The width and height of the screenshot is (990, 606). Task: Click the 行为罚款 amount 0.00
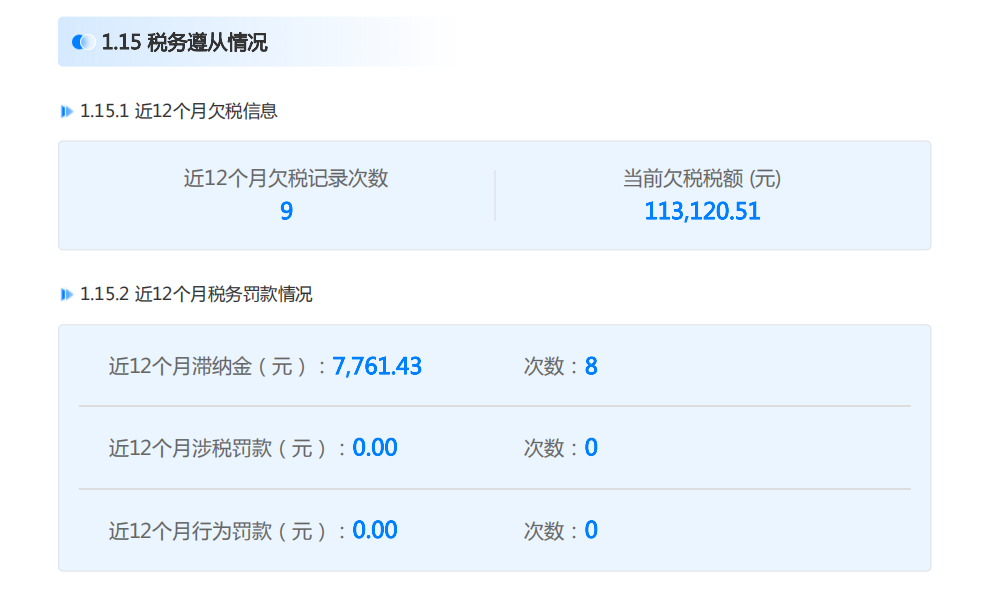(x=375, y=530)
